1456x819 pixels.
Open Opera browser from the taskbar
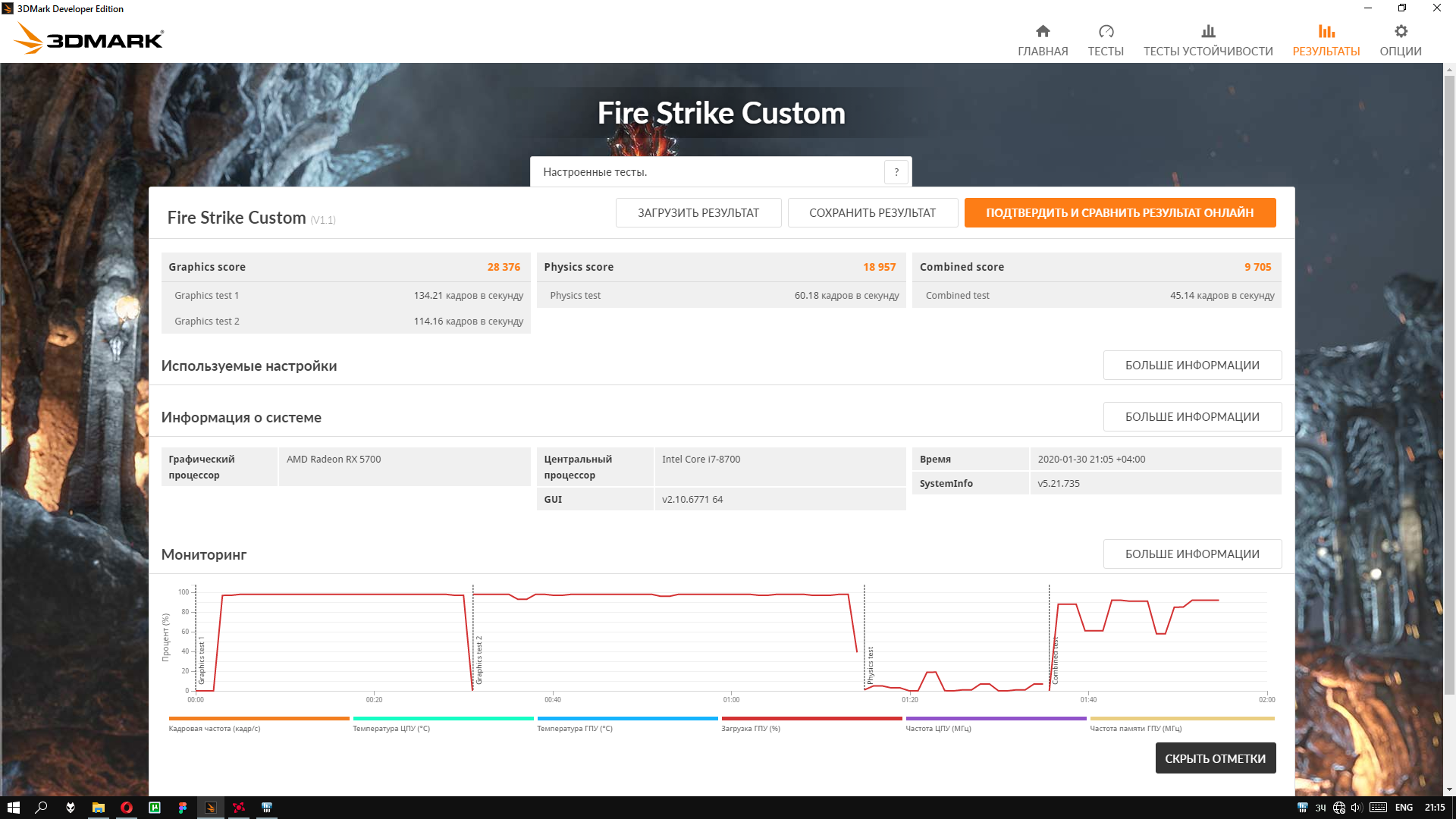(127, 808)
